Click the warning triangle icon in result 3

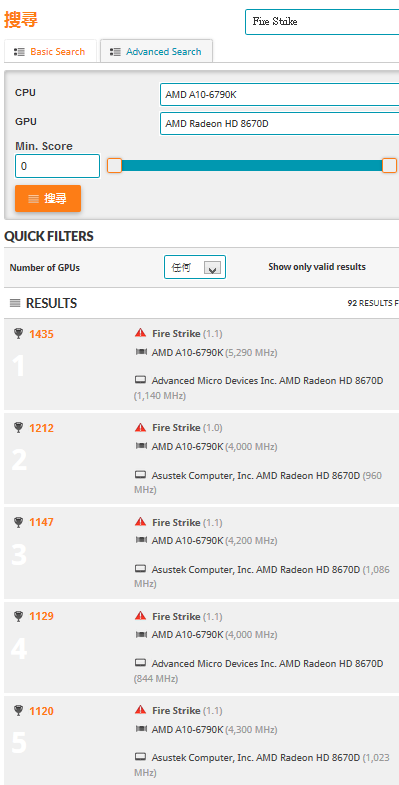tap(141, 522)
